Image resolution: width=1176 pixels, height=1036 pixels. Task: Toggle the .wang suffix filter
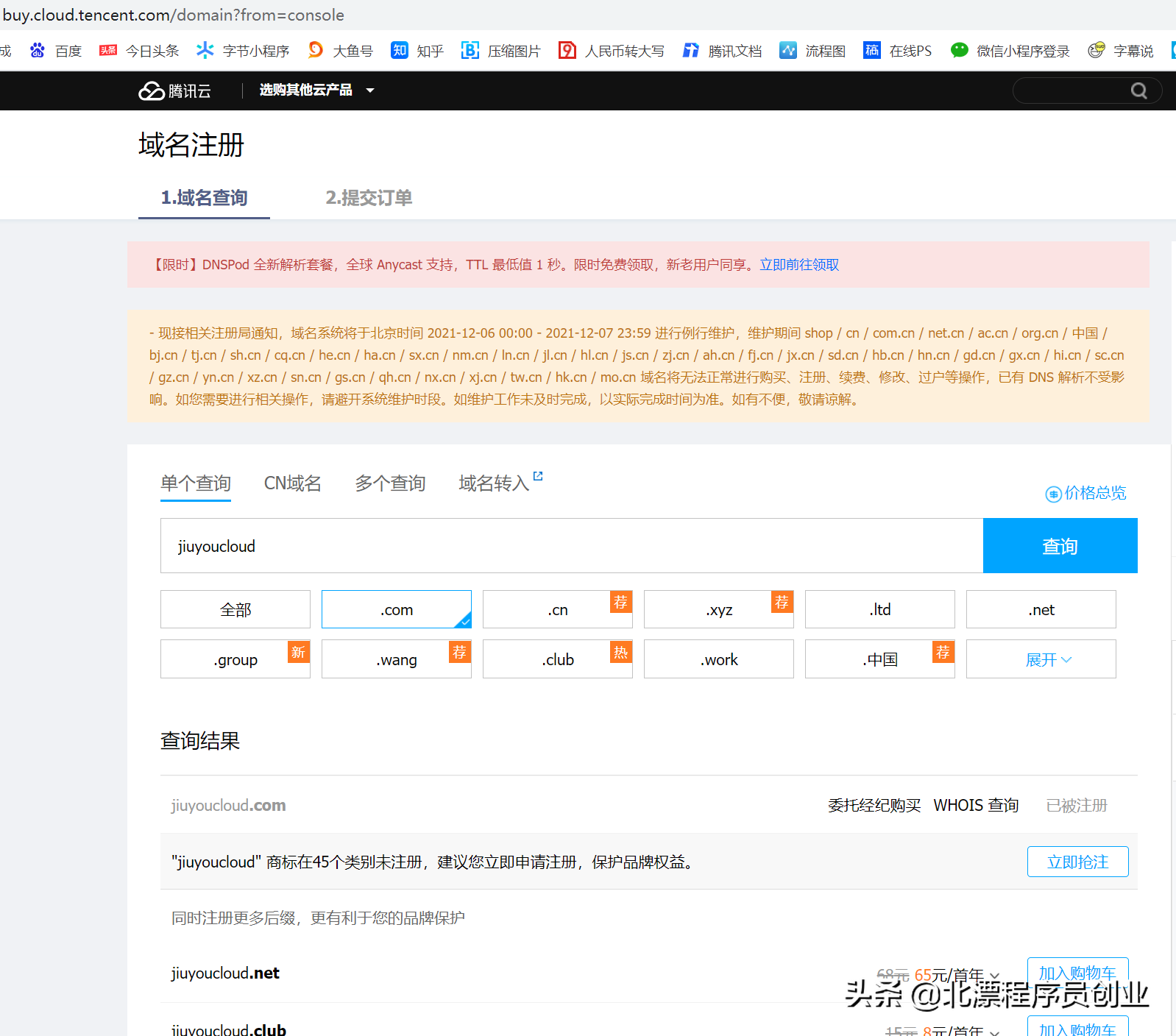pos(397,659)
